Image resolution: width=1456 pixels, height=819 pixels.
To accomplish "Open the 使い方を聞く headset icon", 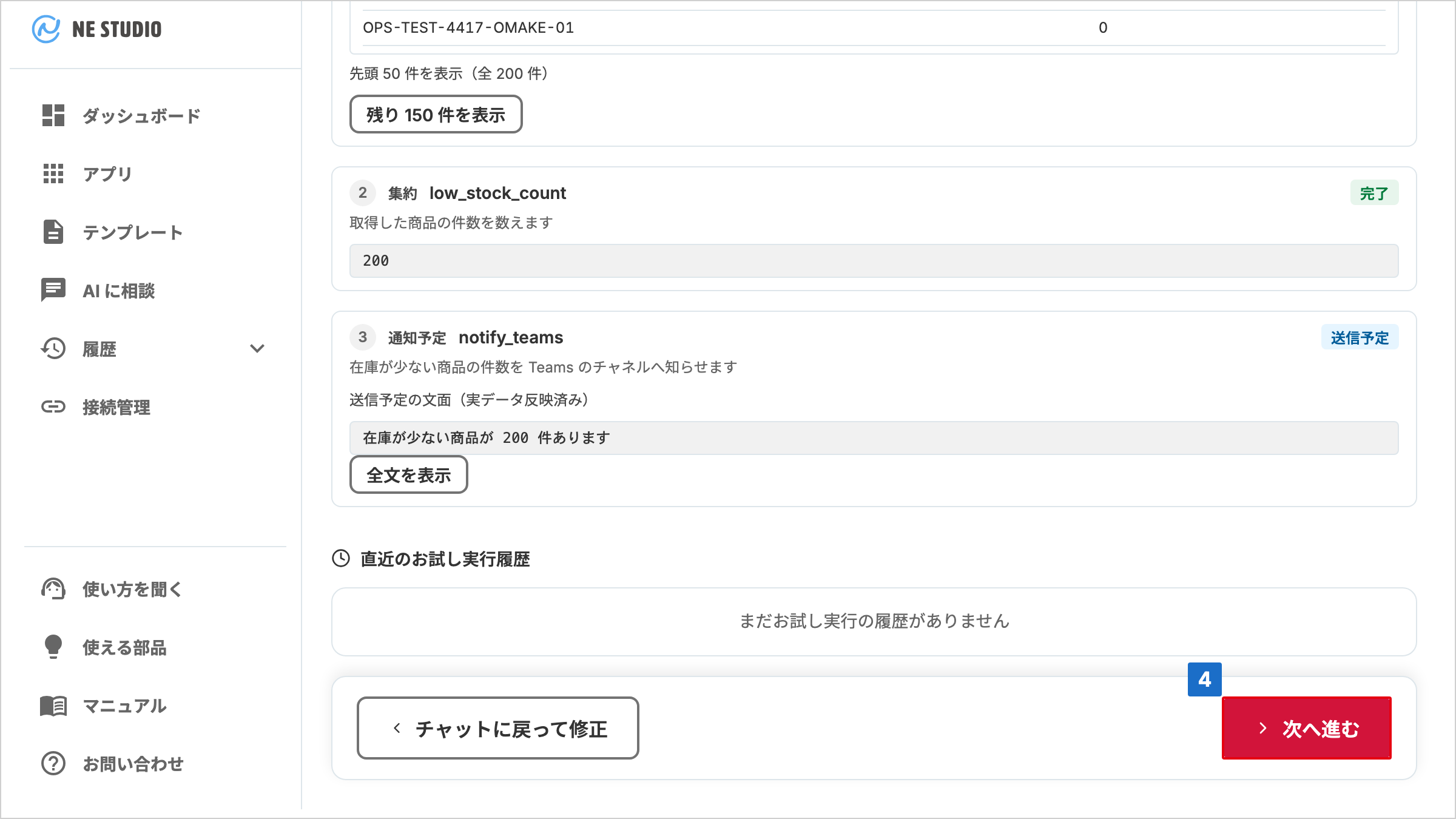I will coord(53,588).
